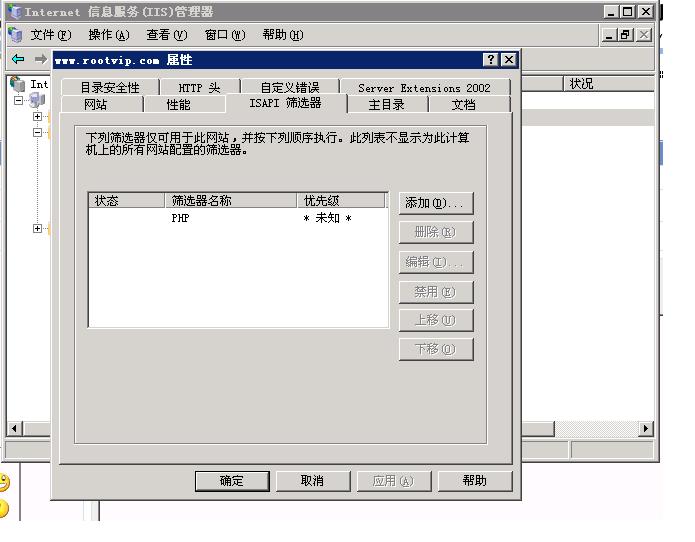Minimize the inner MMC child window
This screenshot has height=542, width=695.
[x=609, y=35]
